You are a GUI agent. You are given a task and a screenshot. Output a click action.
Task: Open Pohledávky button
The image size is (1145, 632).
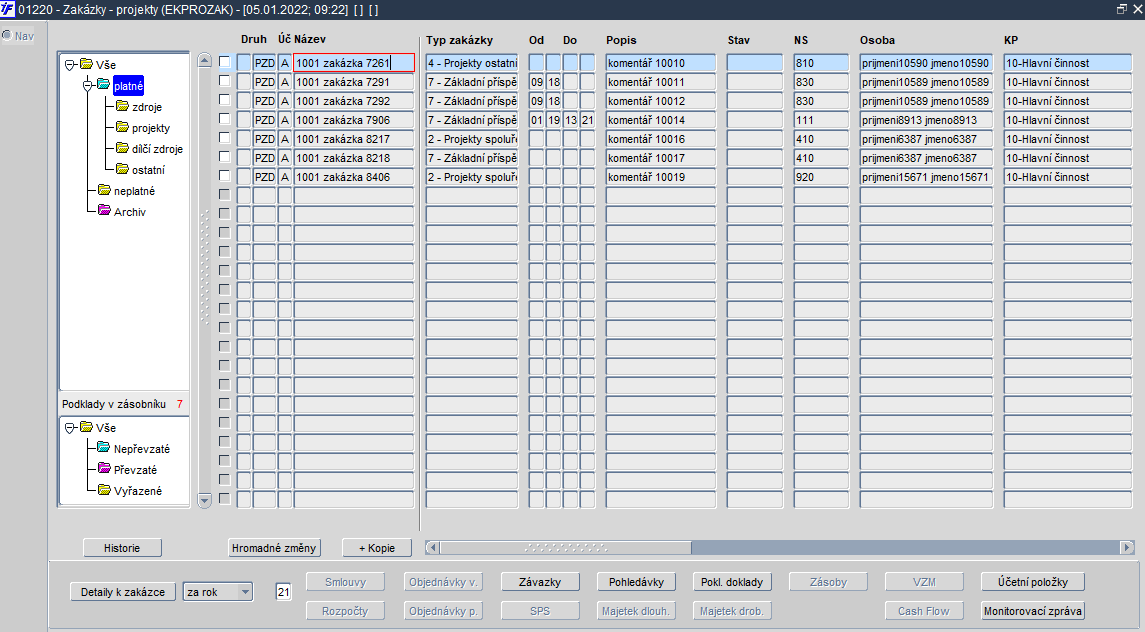[637, 582]
